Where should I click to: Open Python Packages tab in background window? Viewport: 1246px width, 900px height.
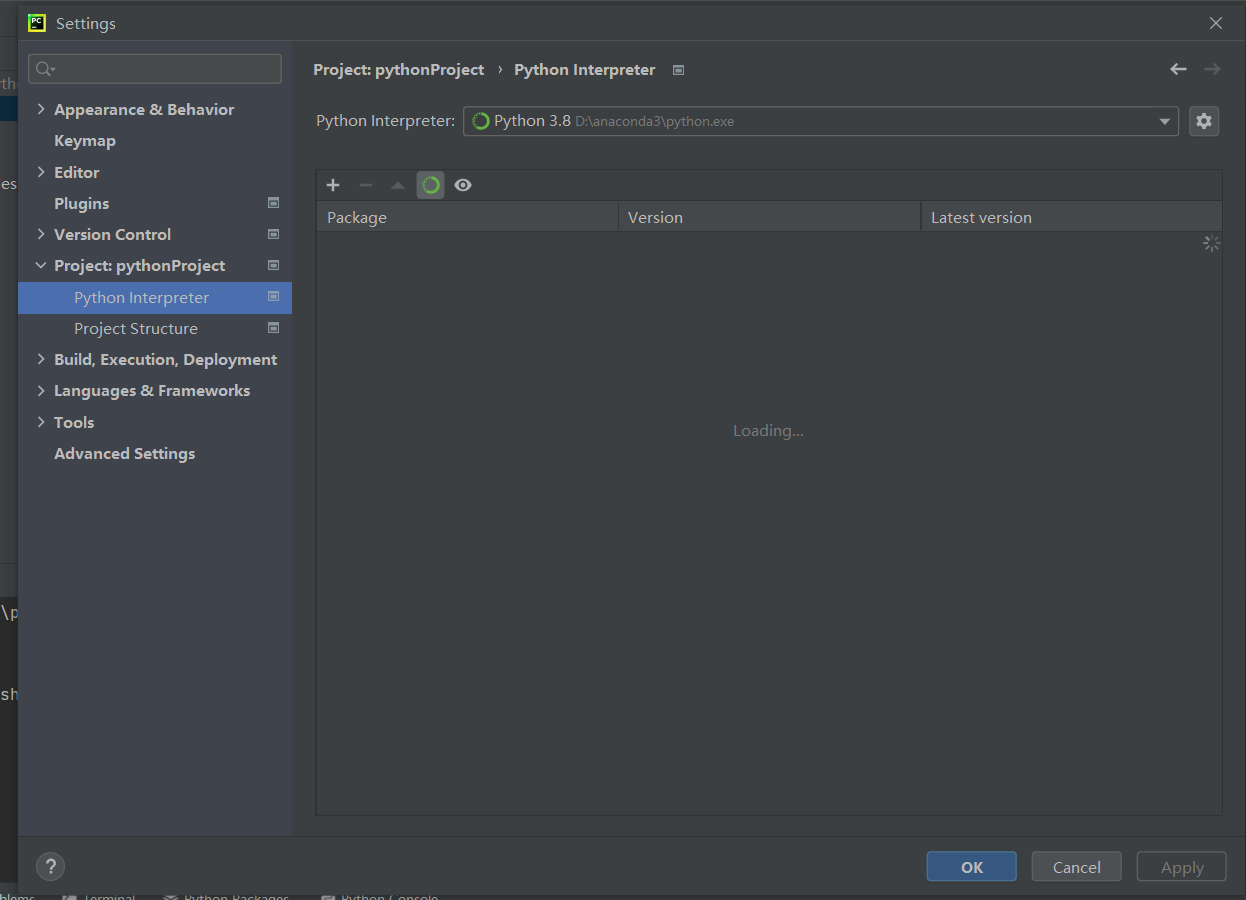[226, 896]
